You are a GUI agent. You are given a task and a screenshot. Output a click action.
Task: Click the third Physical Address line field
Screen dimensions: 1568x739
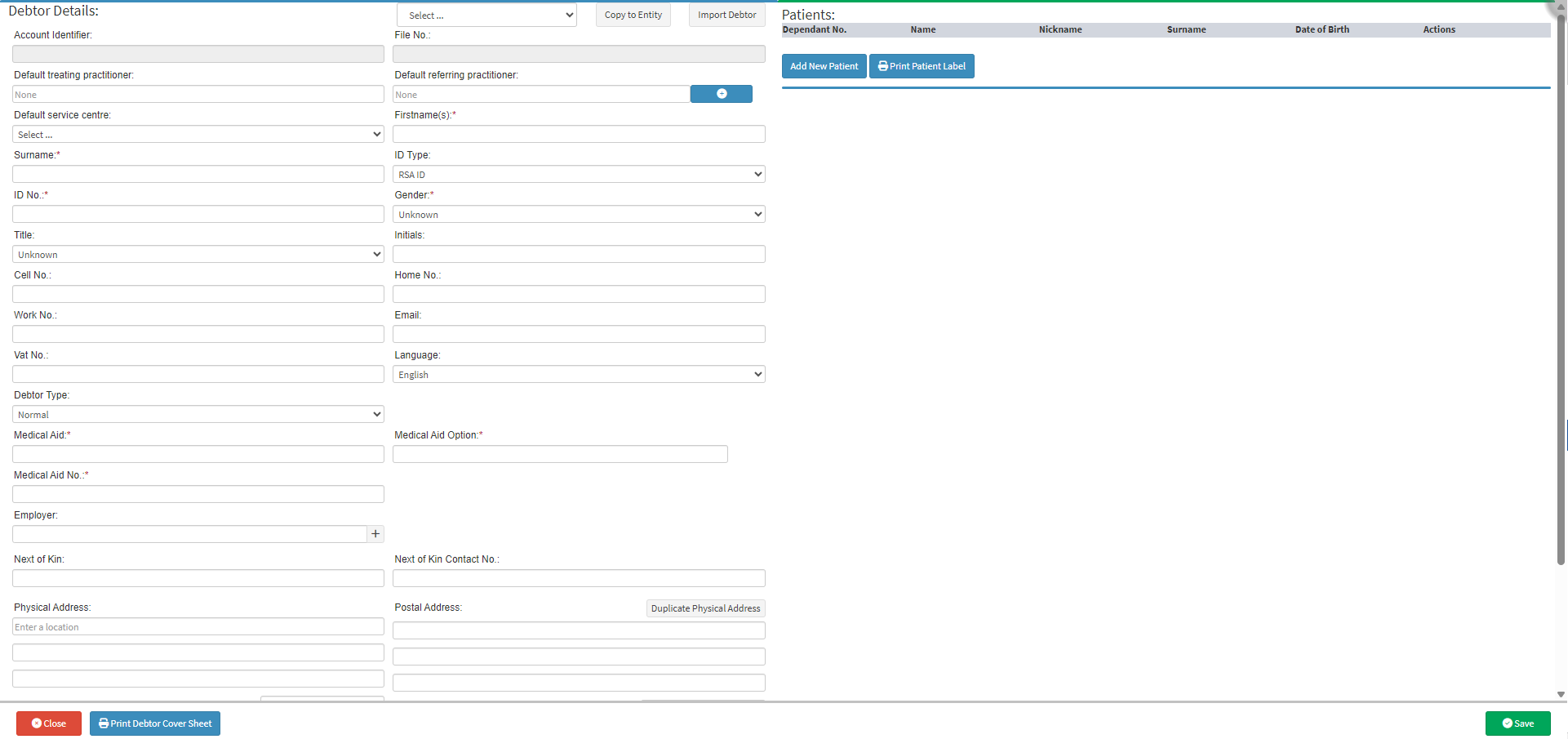click(x=198, y=679)
